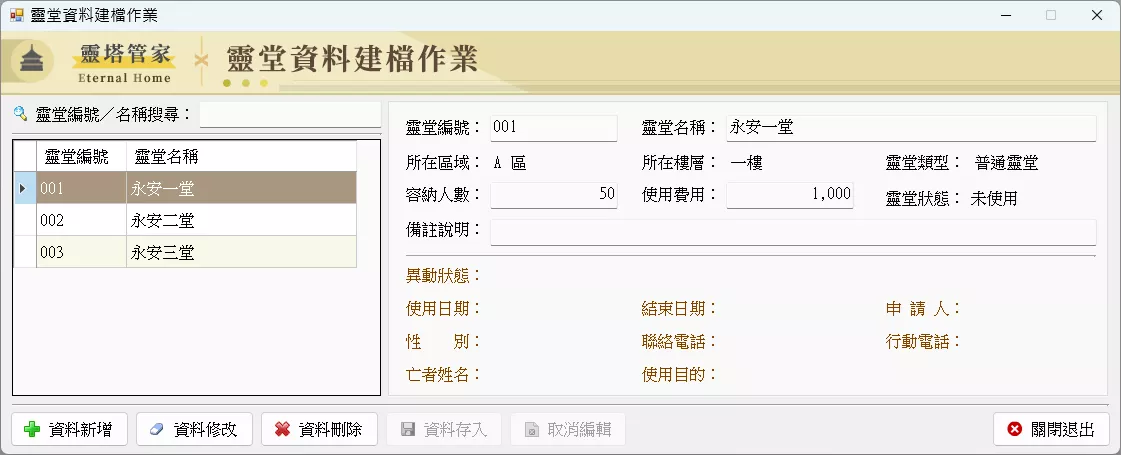Click the app icon in title bar
The height and width of the screenshot is (455, 1121).
[16, 15]
